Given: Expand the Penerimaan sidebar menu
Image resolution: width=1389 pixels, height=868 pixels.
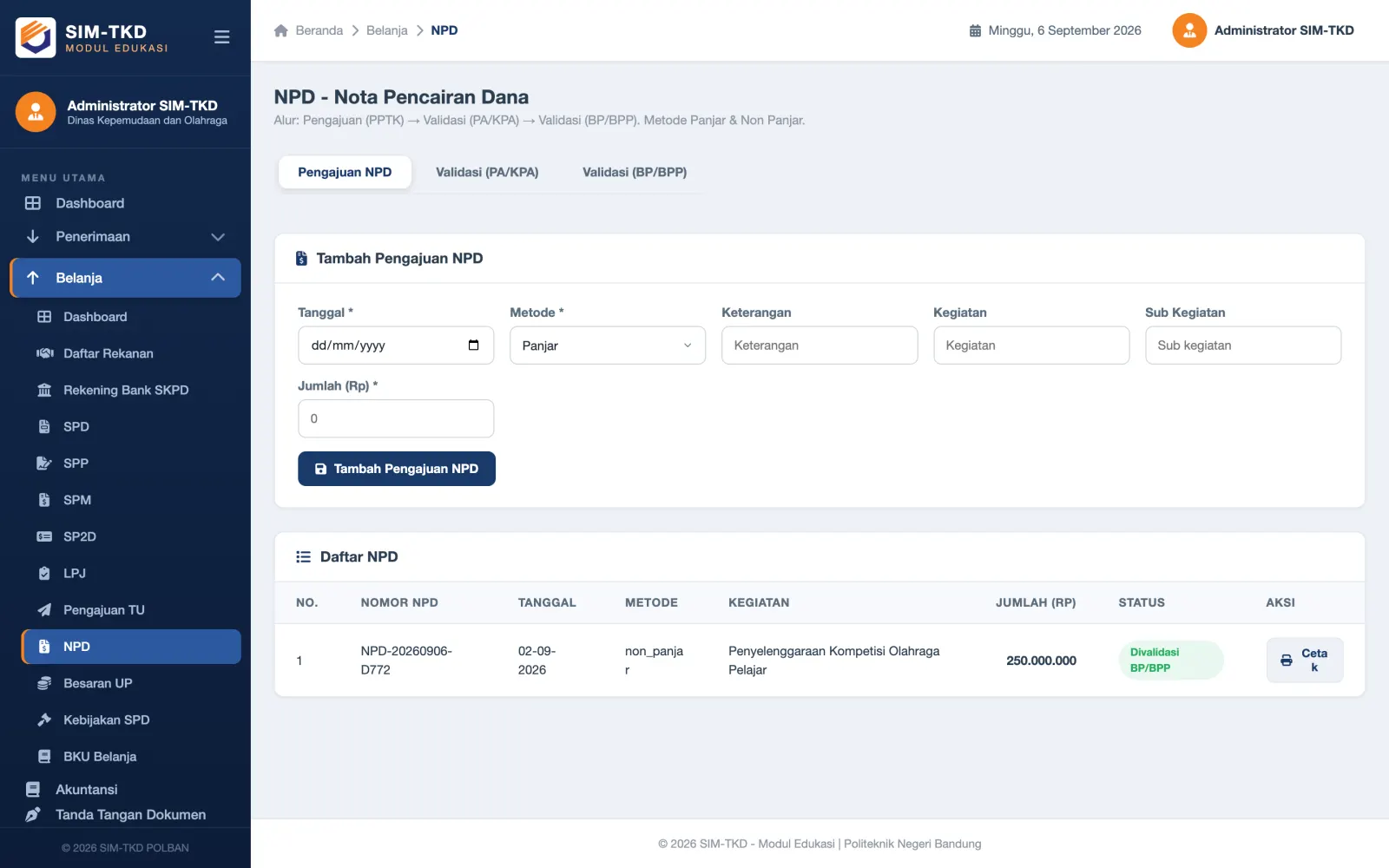Looking at the screenshot, I should [126, 237].
